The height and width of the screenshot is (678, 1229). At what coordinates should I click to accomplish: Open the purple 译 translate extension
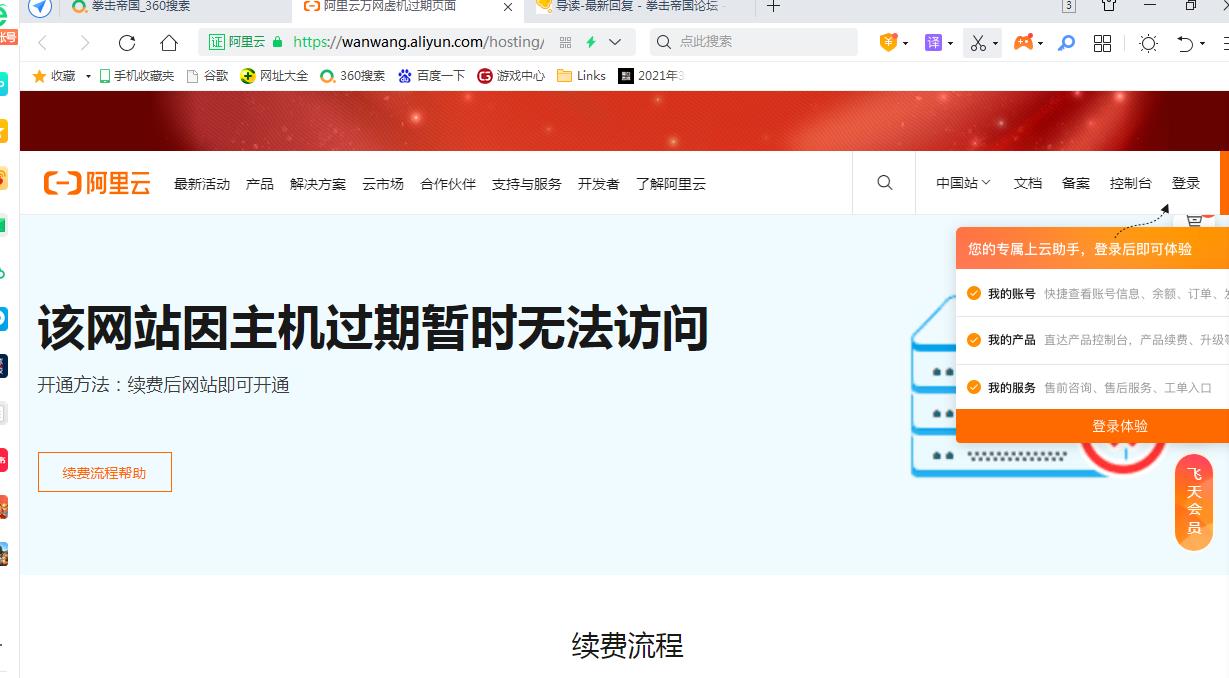click(933, 43)
